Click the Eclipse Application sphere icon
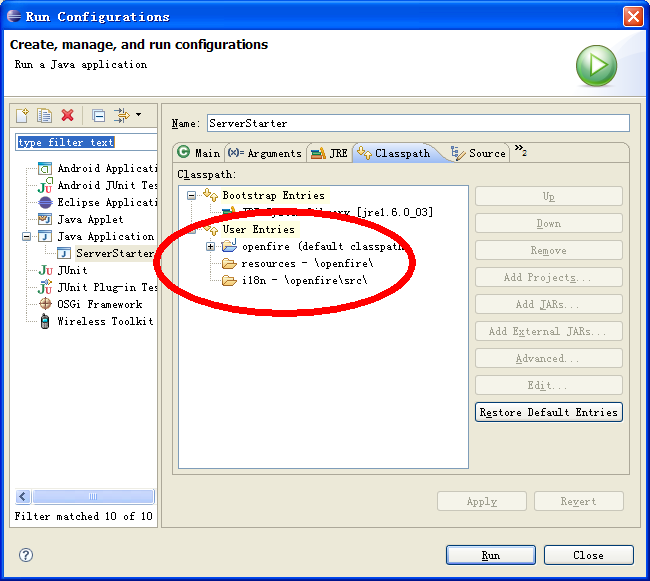650x581 pixels. (45, 202)
